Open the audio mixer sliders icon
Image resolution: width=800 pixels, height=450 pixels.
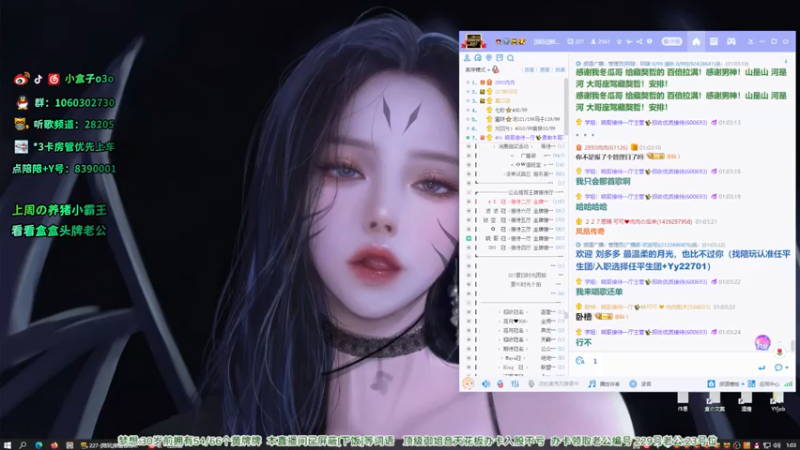point(515,384)
